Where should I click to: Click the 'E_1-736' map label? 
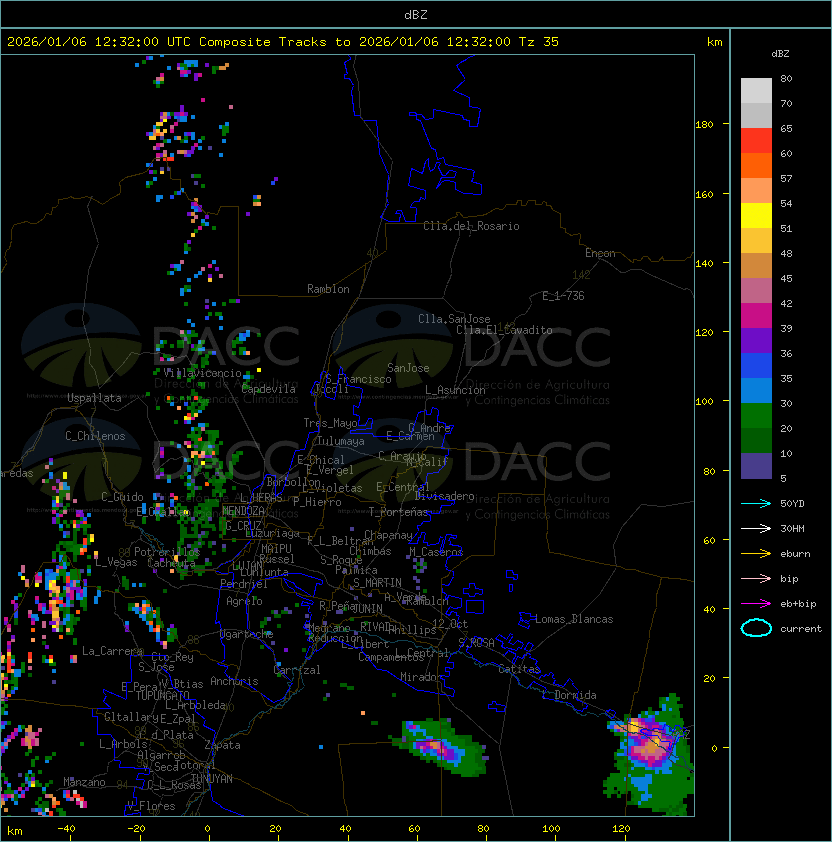click(x=563, y=296)
